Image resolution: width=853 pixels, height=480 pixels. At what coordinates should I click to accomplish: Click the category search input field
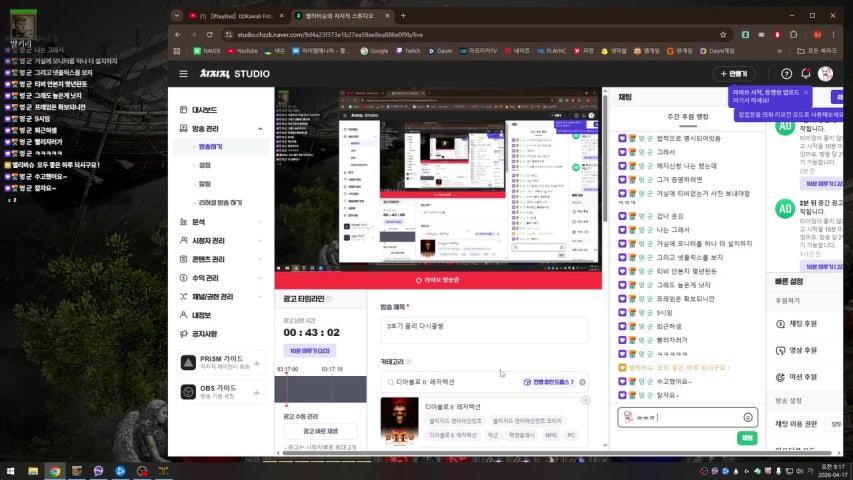(484, 382)
